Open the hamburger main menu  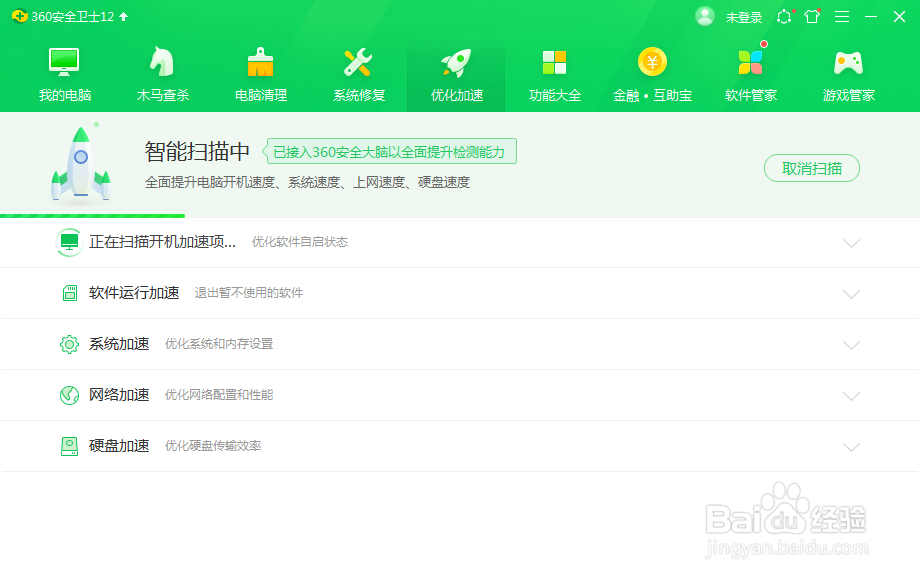[844, 16]
